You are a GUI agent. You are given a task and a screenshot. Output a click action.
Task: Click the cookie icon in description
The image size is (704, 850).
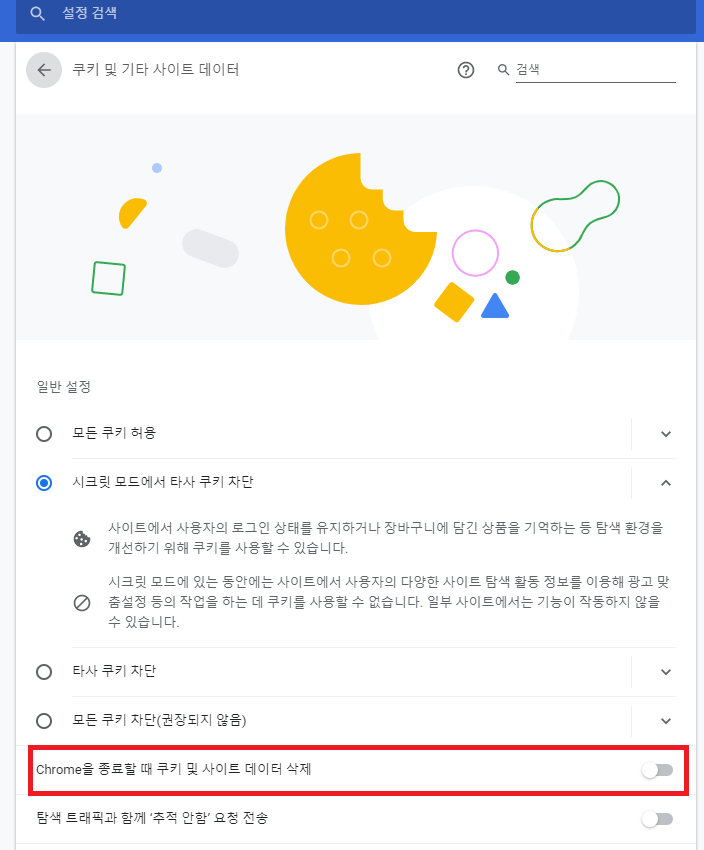[x=82, y=539]
